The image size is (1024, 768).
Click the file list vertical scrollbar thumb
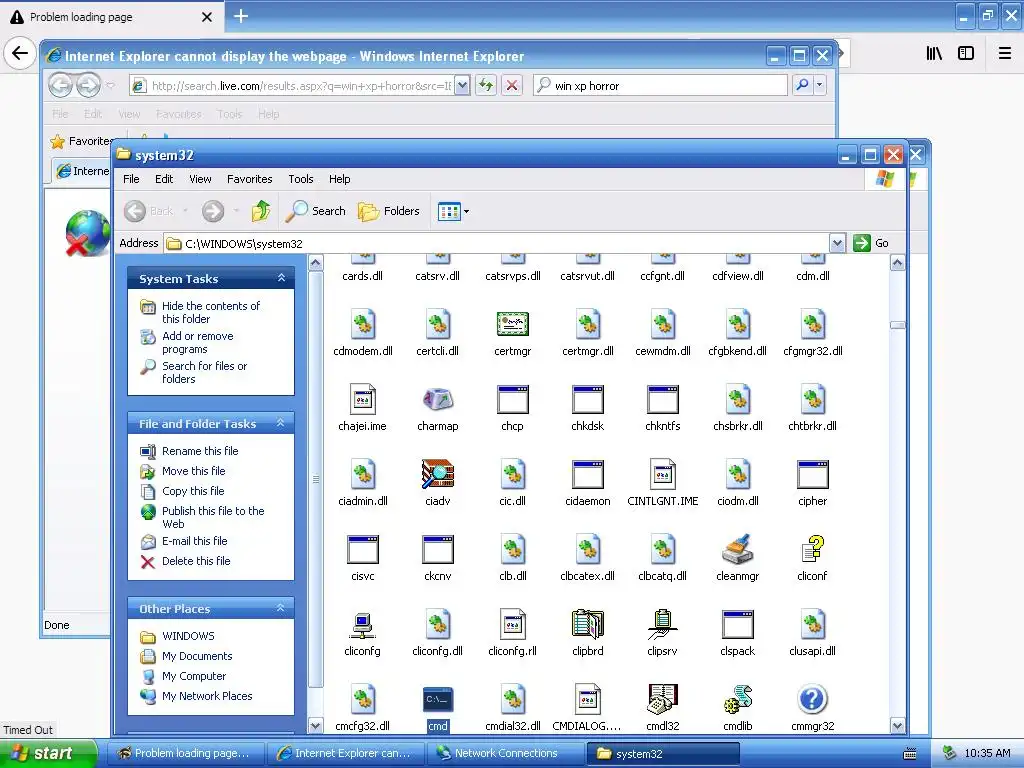897,325
